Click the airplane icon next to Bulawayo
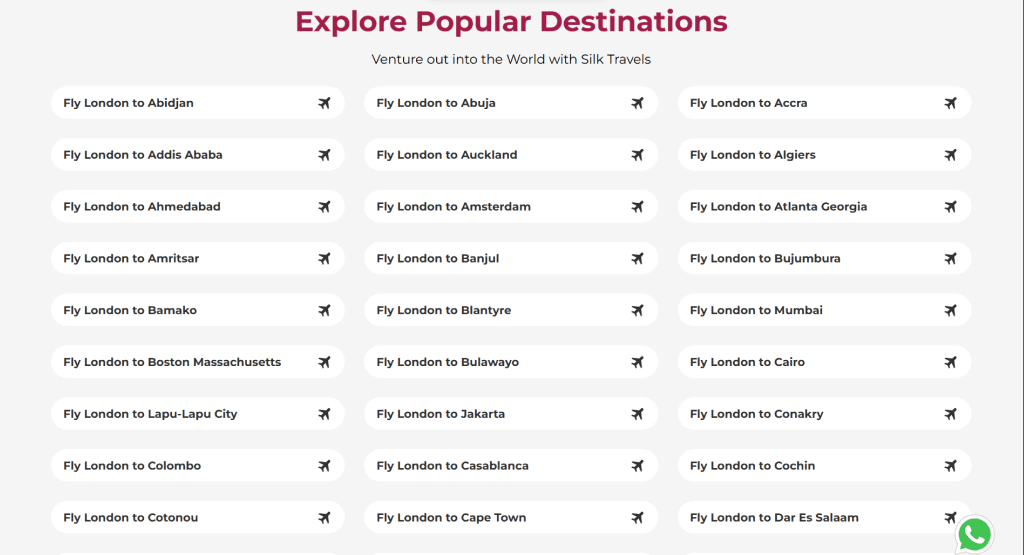This screenshot has width=1024, height=555. pyautogui.click(x=637, y=362)
